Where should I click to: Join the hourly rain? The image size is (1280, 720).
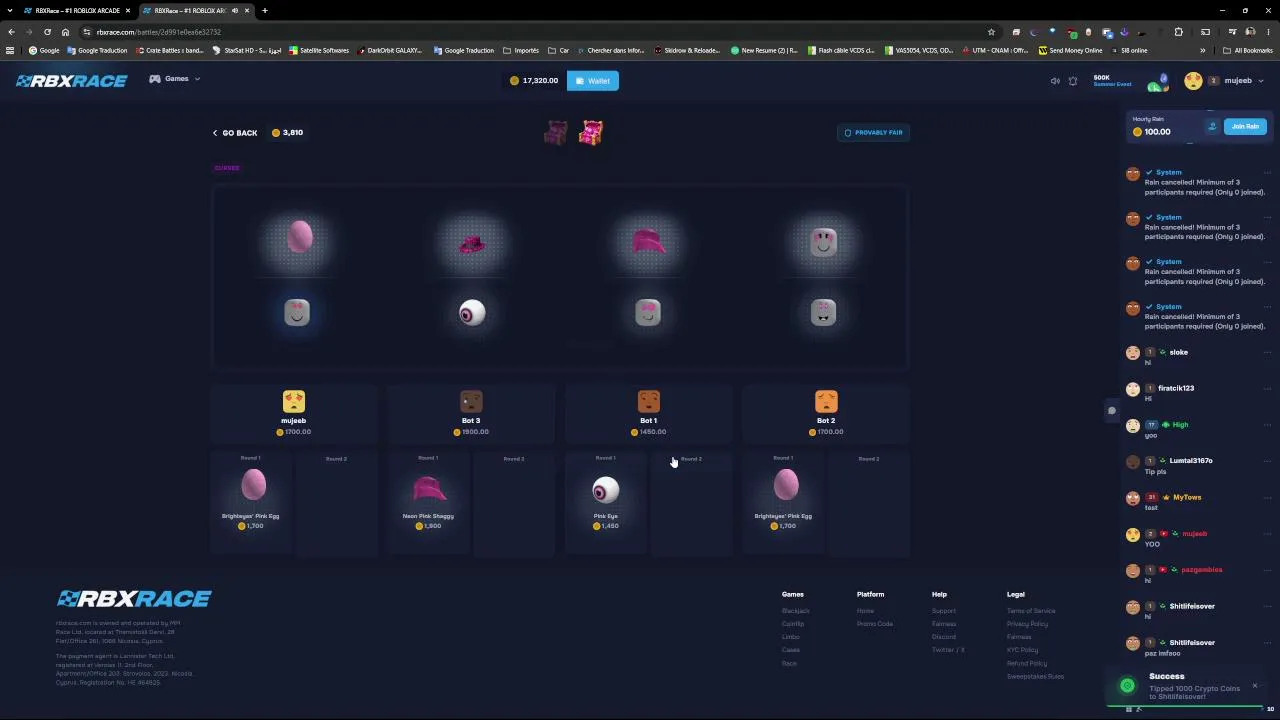tap(1245, 126)
